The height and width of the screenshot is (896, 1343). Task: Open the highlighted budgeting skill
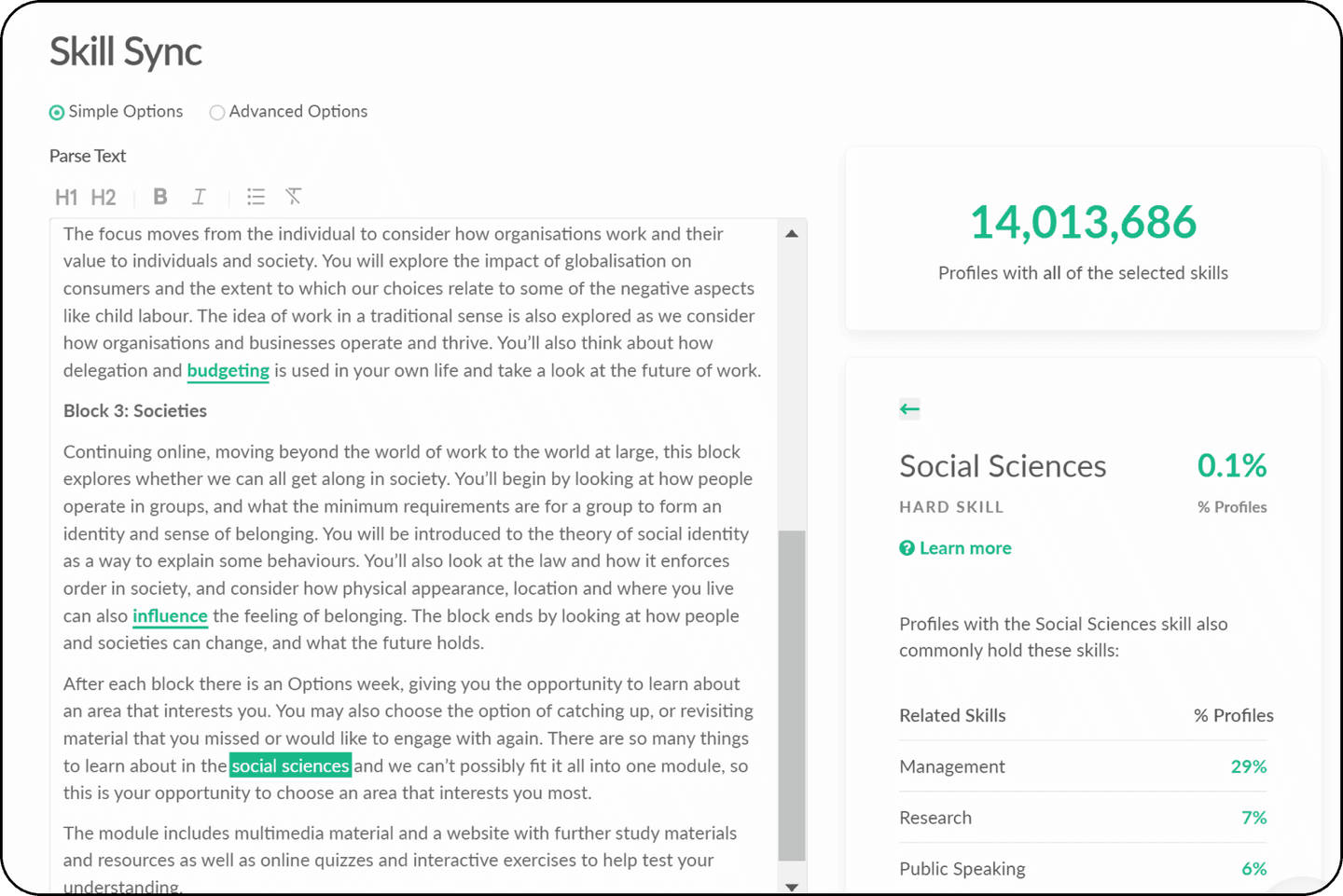[228, 370]
